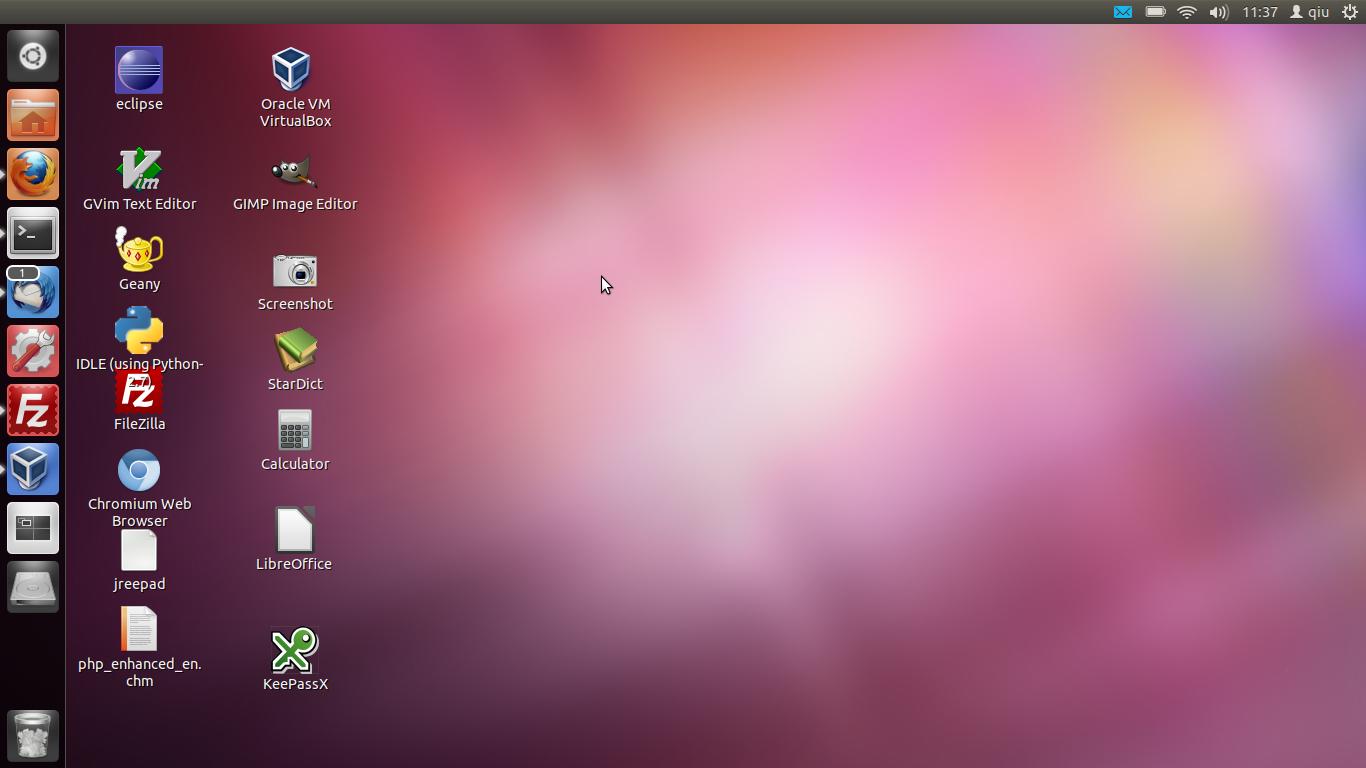Open the mail envelope indicator menu

1123,12
